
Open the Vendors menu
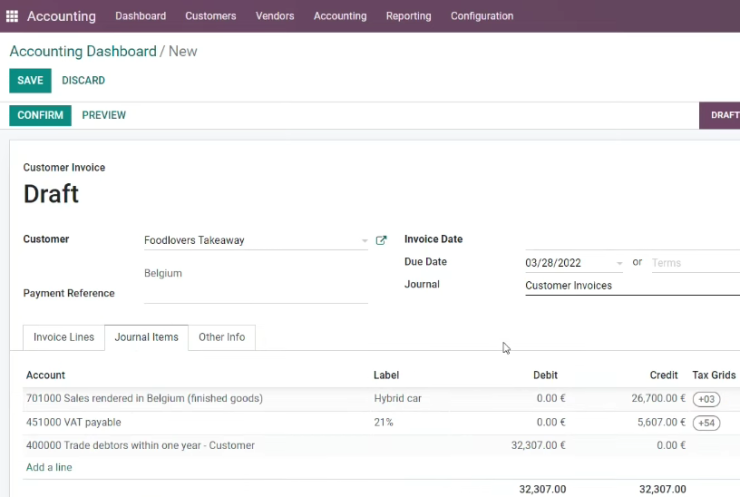pyautogui.click(x=275, y=16)
